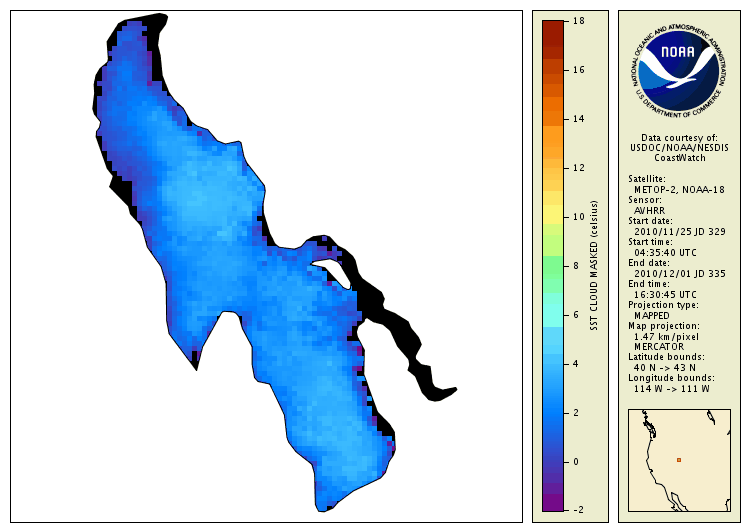Click the orange location marker on inset map
The width and height of the screenshot is (750, 532).
(679, 460)
